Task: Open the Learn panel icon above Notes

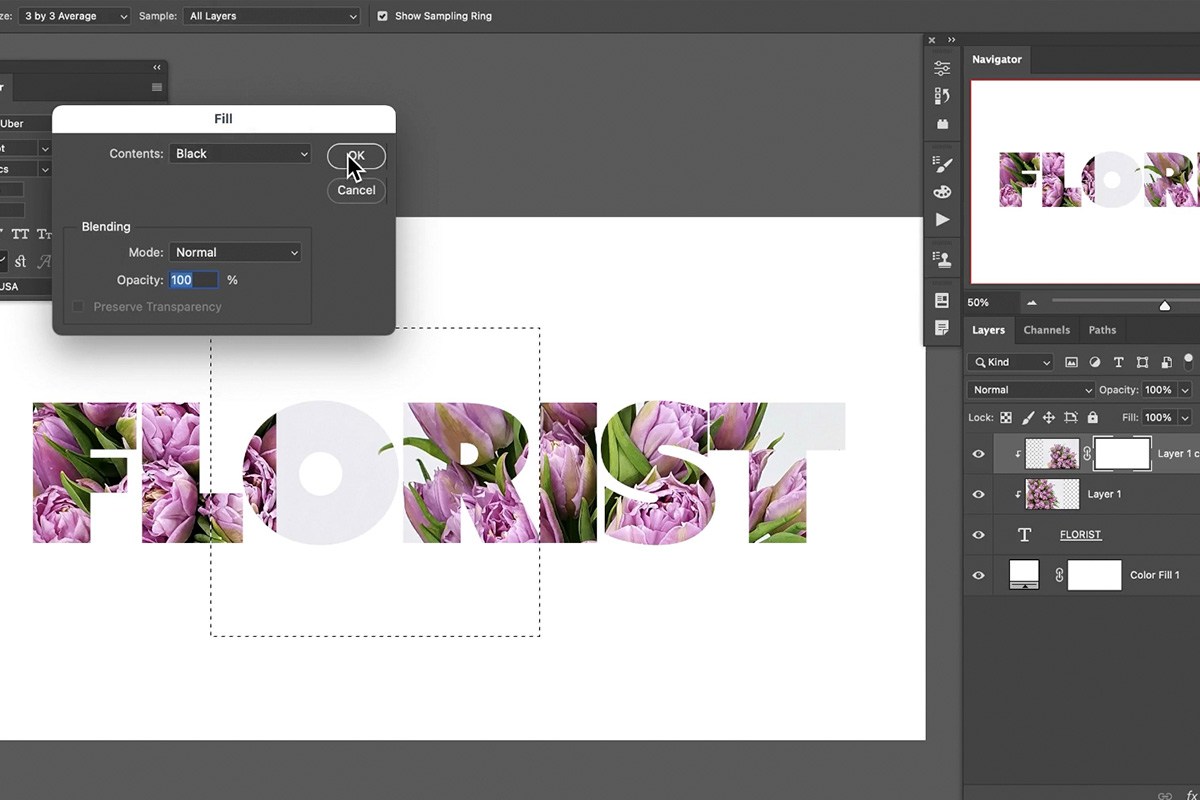Action: pyautogui.click(x=942, y=300)
